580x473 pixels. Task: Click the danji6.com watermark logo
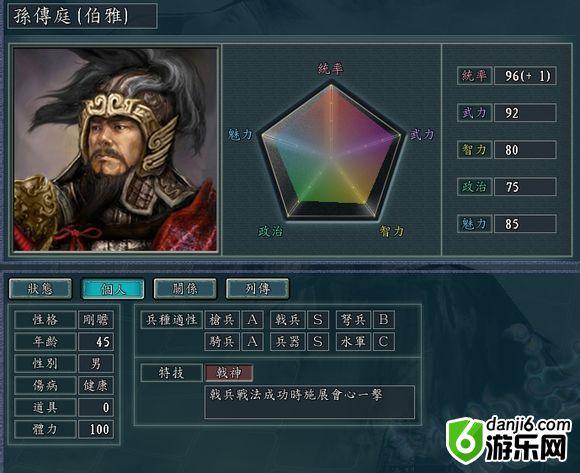[508, 440]
